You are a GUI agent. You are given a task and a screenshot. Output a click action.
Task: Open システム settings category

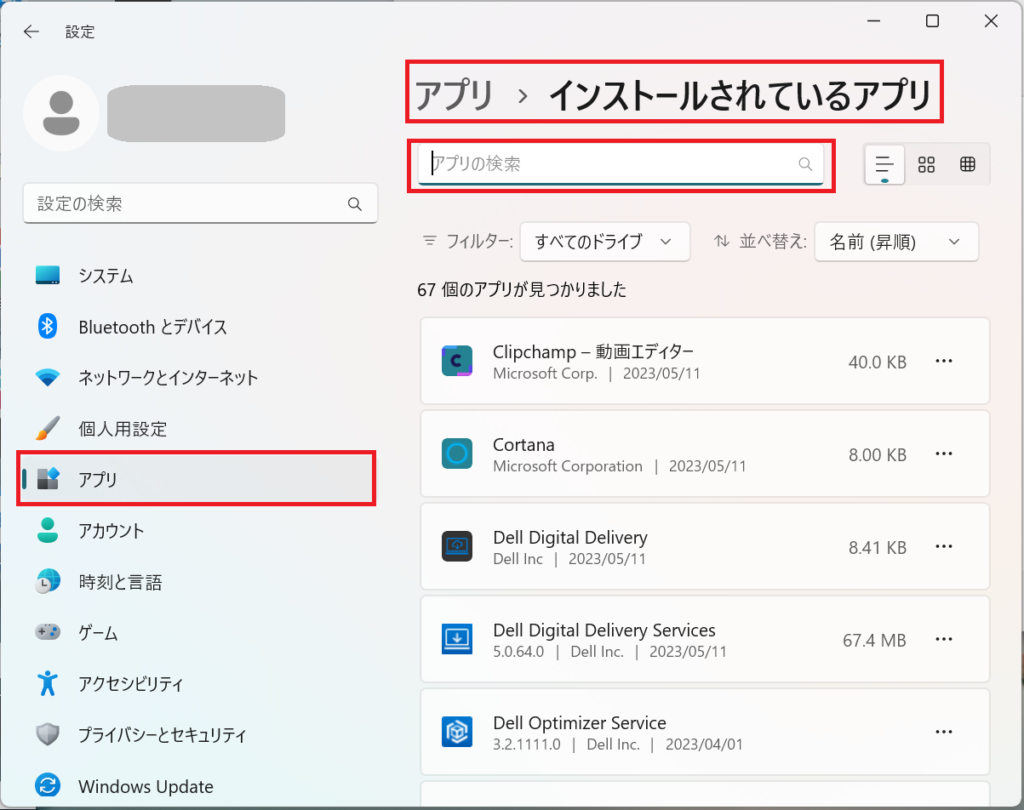coord(199,275)
